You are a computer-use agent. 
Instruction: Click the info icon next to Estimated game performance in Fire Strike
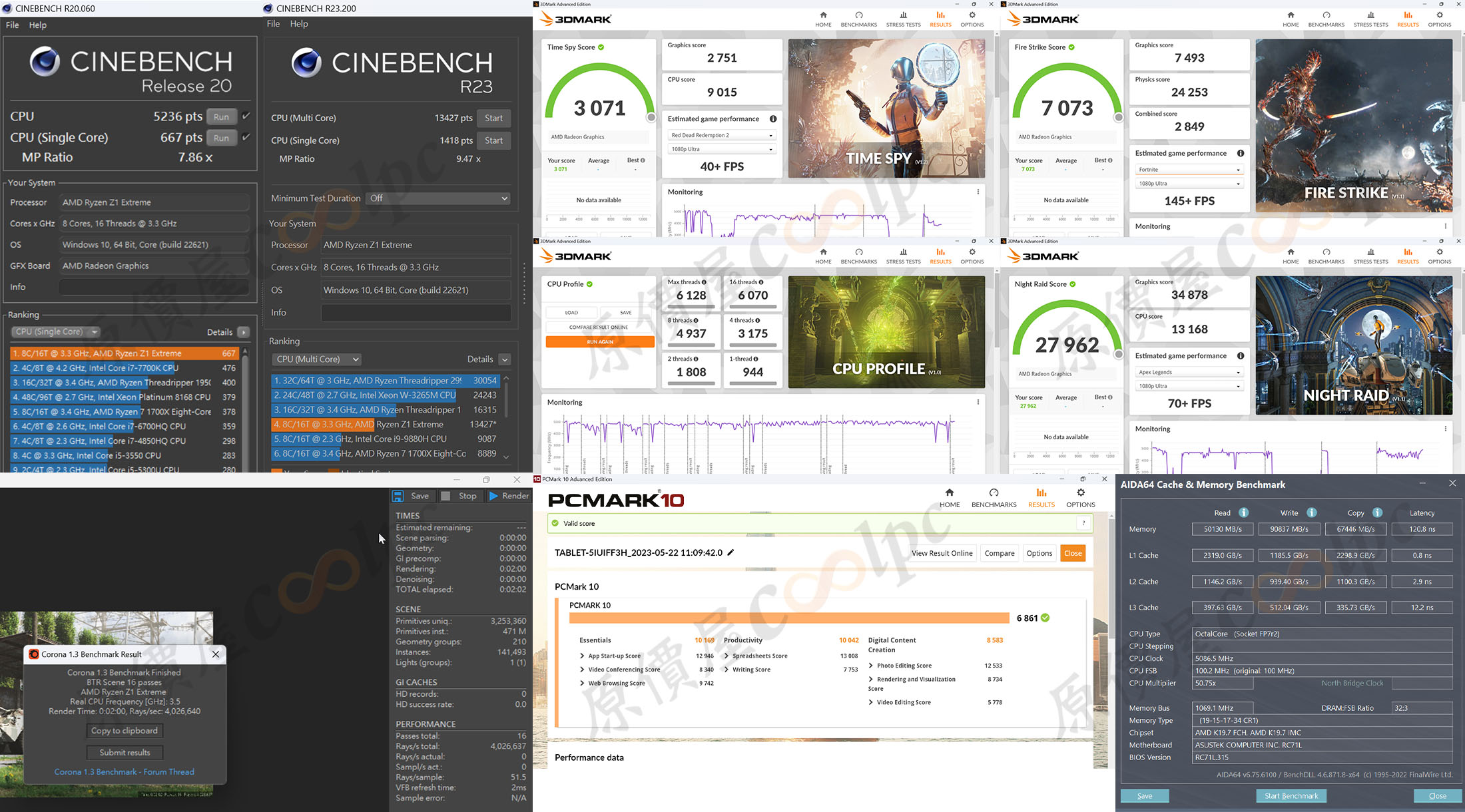tap(1241, 153)
